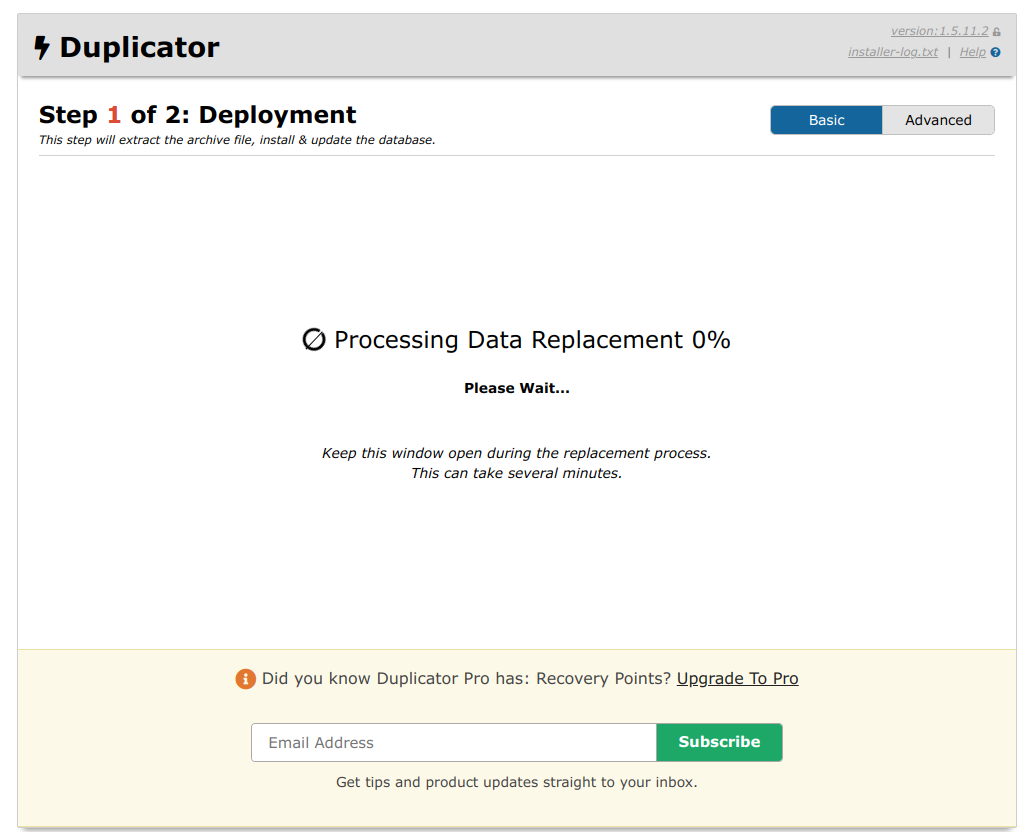Click the unlock padlock icon beside version
1025x832 pixels.
[x=996, y=32]
